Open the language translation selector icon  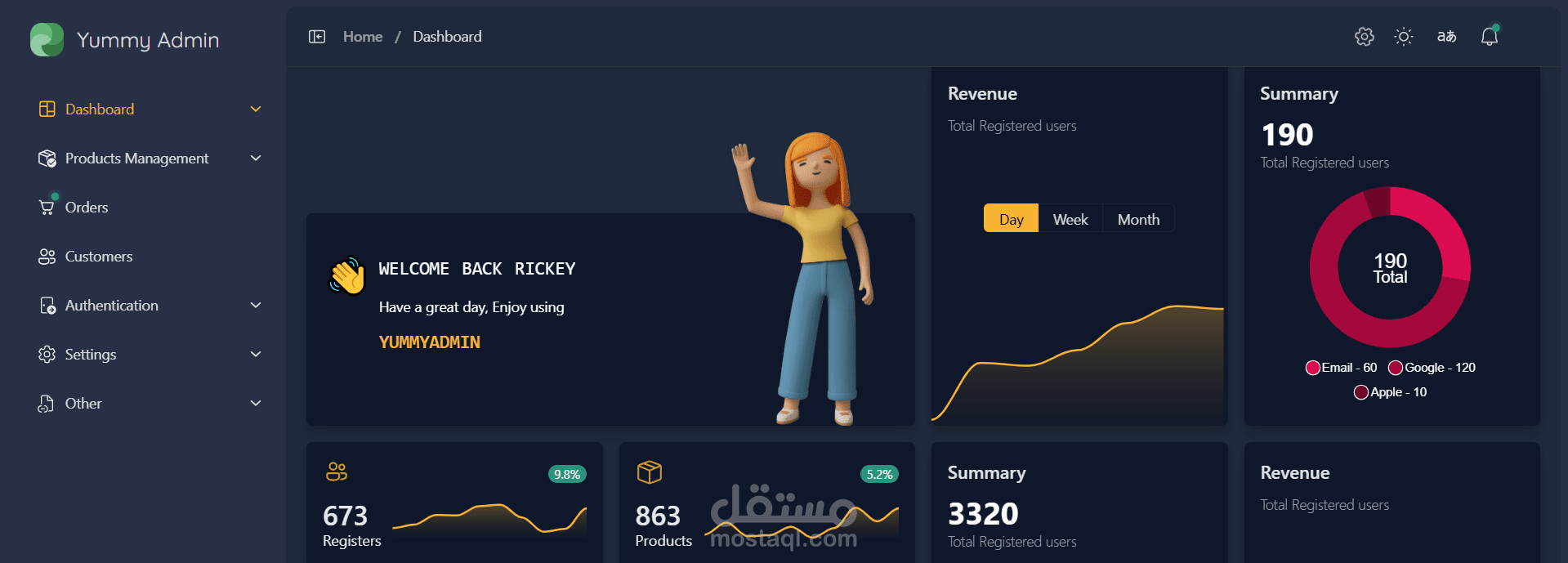tap(1446, 37)
